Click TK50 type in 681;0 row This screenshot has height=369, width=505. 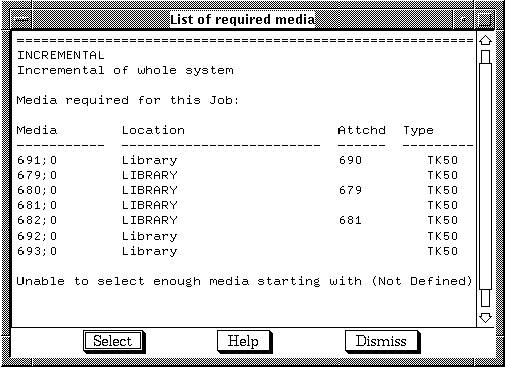point(443,205)
